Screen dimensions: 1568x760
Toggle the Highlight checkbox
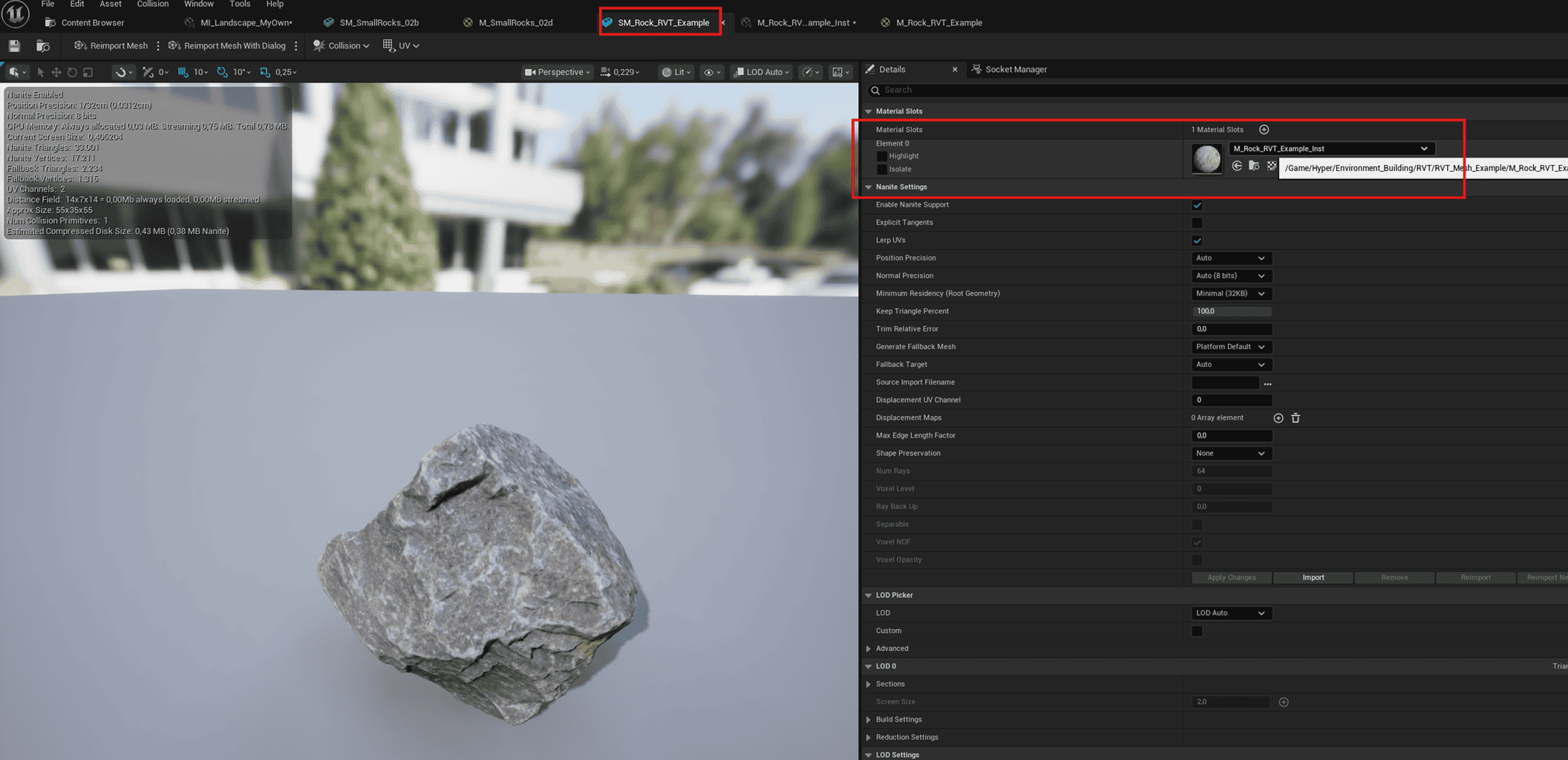881,156
